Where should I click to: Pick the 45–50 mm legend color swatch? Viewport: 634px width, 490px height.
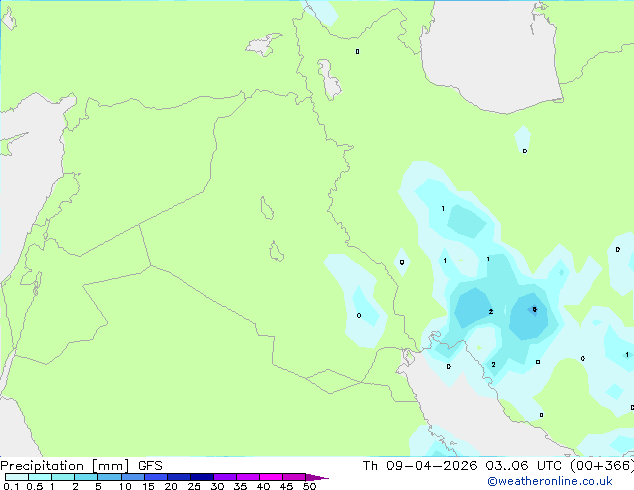[294, 477]
